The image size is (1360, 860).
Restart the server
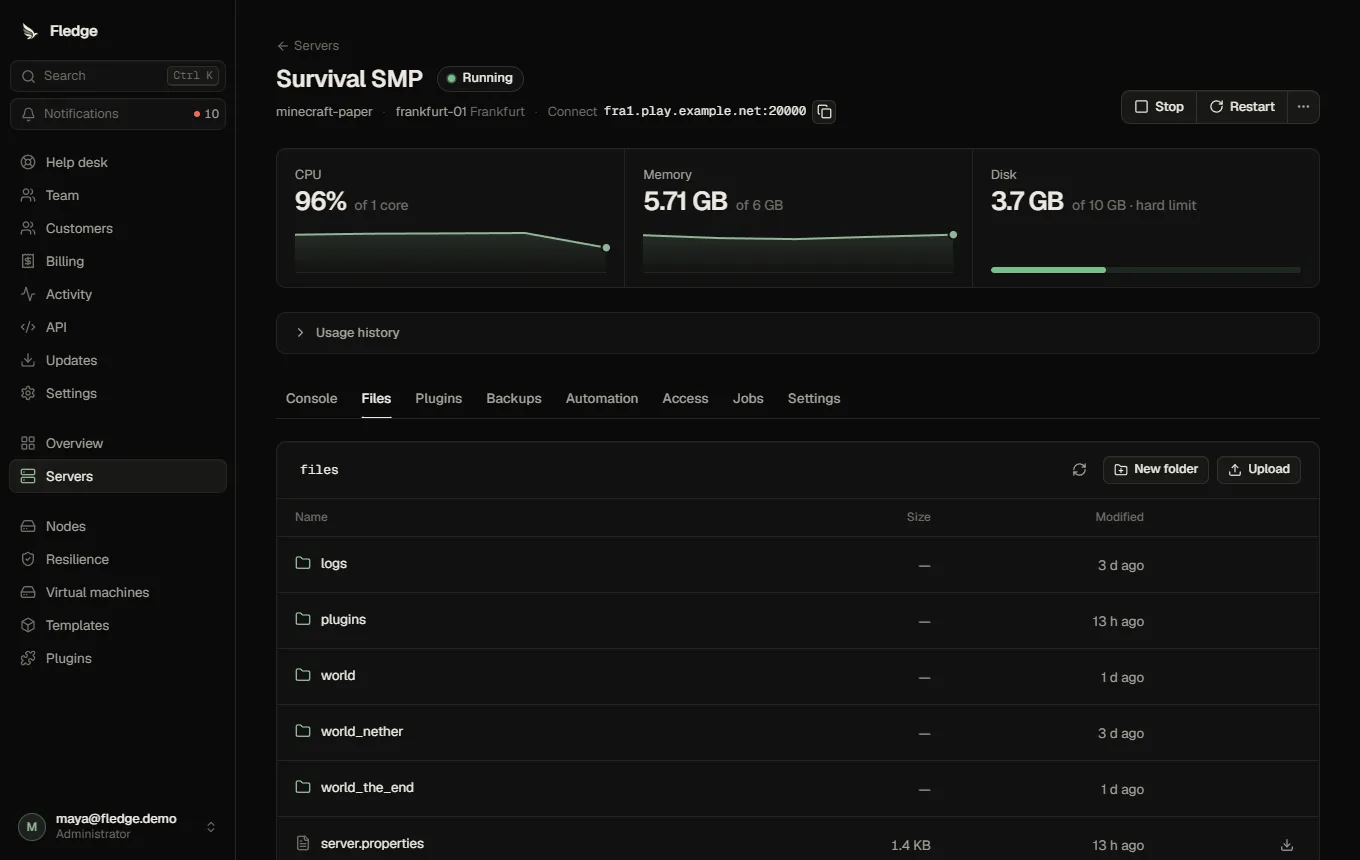[x=1242, y=107]
